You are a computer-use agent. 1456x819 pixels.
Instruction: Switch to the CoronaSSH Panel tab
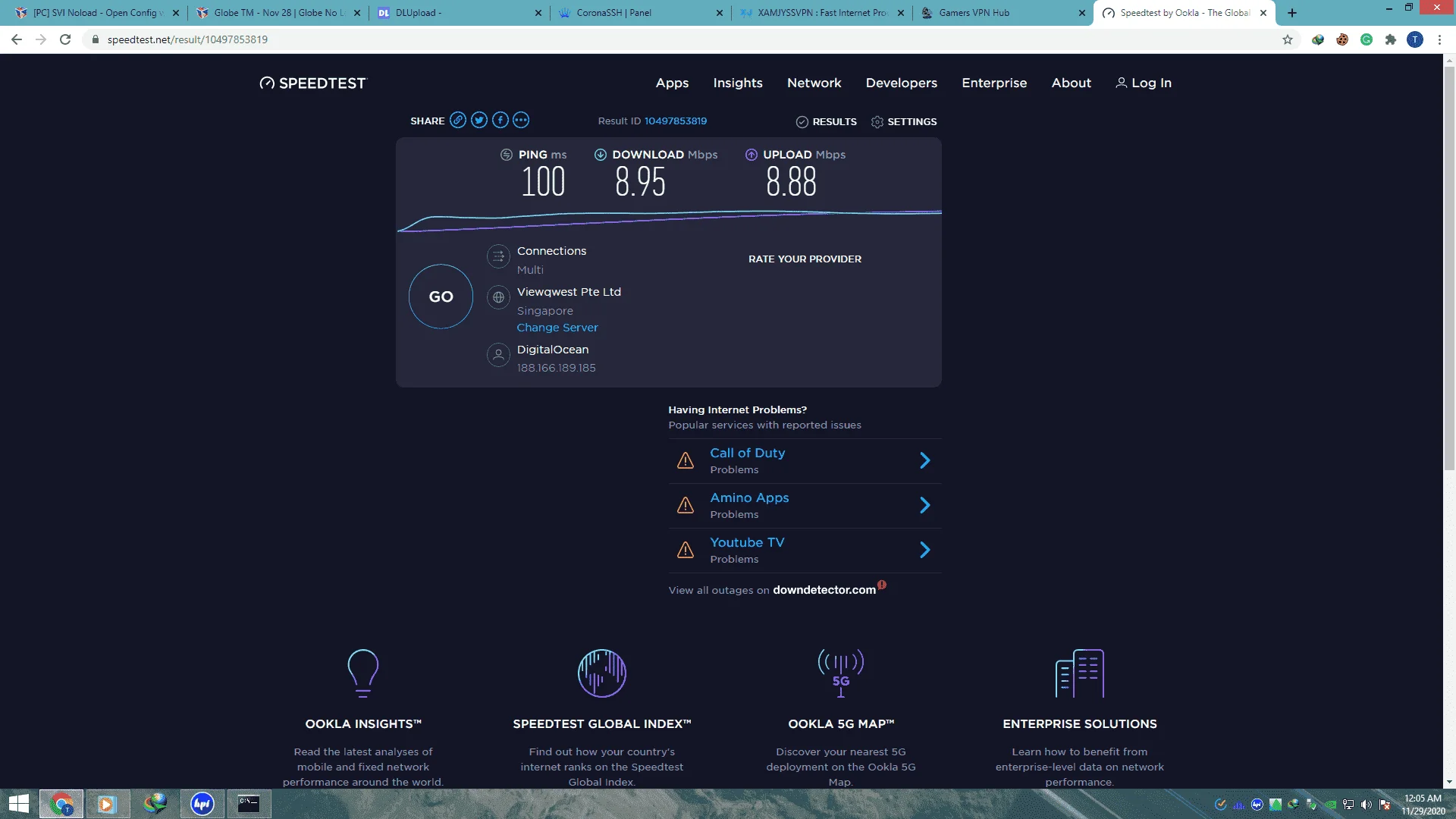pos(641,13)
